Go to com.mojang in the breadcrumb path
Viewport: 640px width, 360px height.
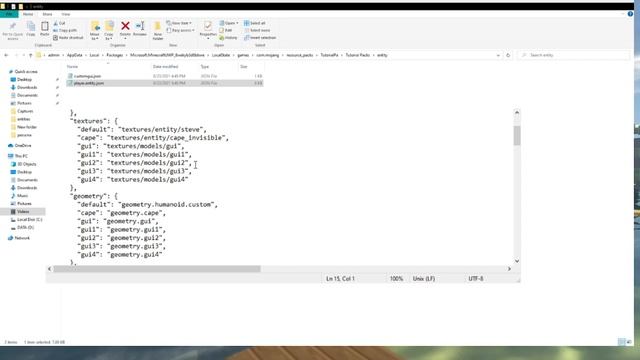coord(268,55)
